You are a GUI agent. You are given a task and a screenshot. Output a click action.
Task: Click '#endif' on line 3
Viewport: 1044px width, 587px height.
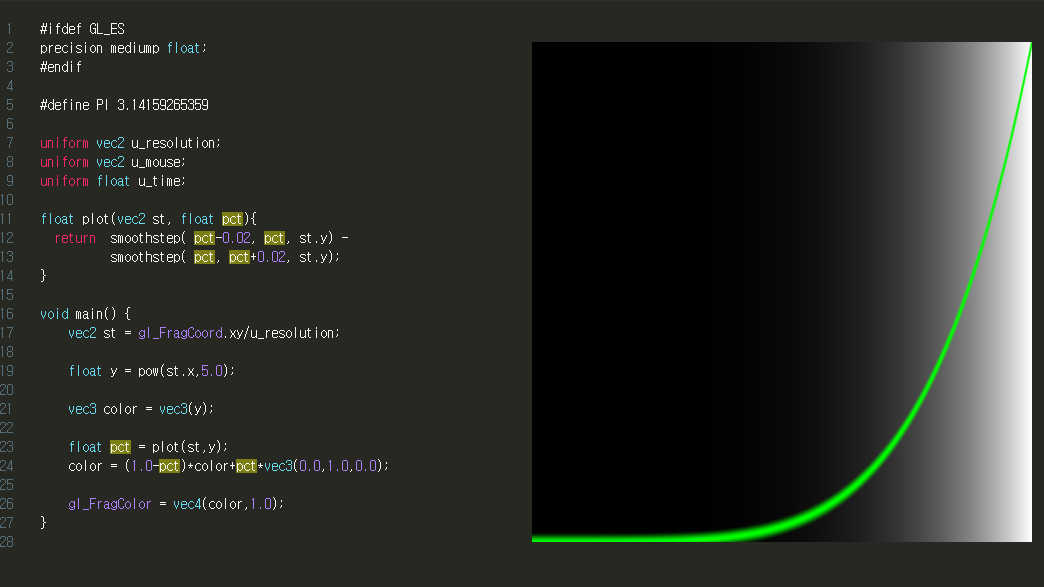61,67
